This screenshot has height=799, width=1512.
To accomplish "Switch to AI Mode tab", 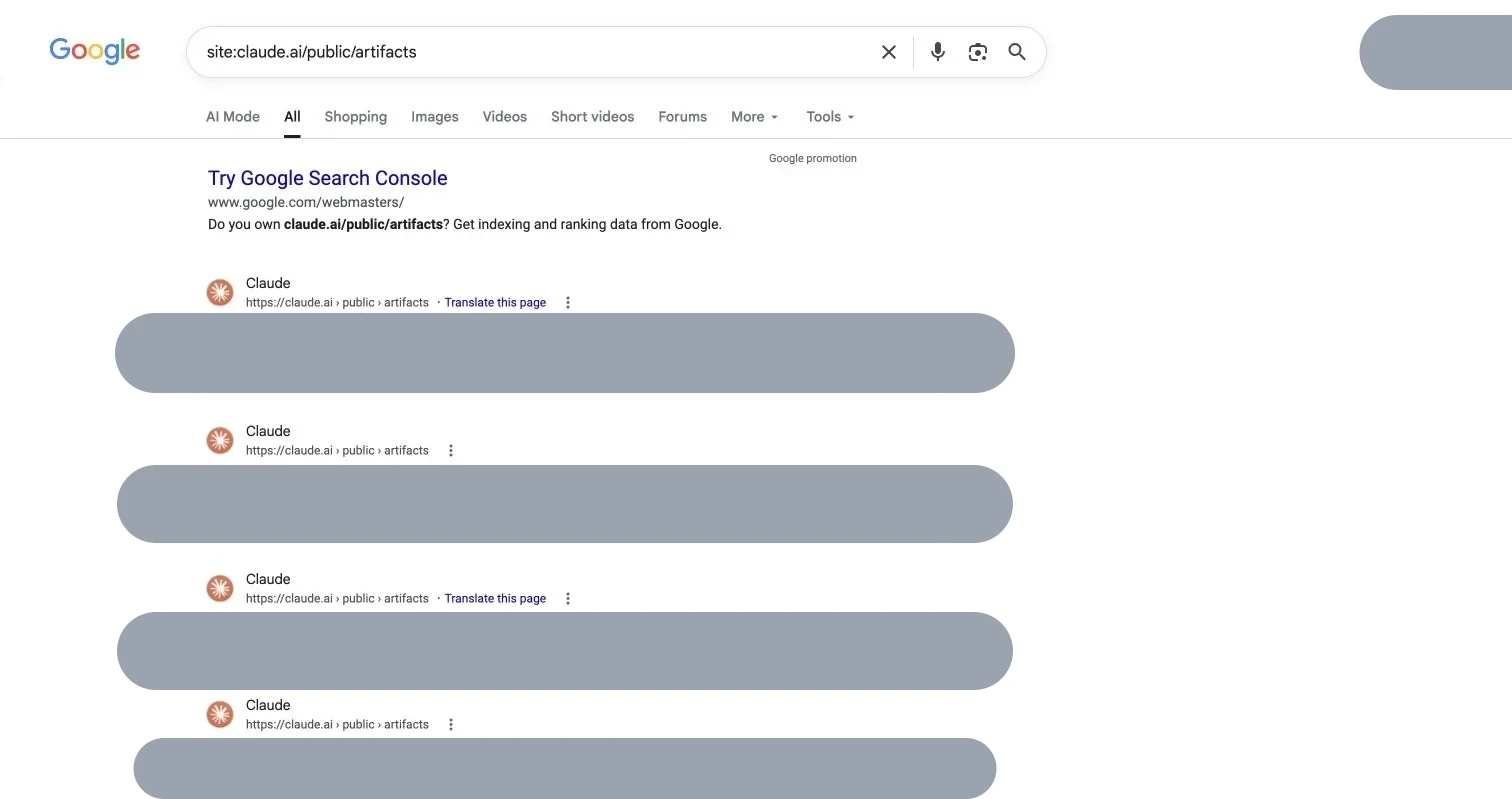I will pyautogui.click(x=233, y=116).
